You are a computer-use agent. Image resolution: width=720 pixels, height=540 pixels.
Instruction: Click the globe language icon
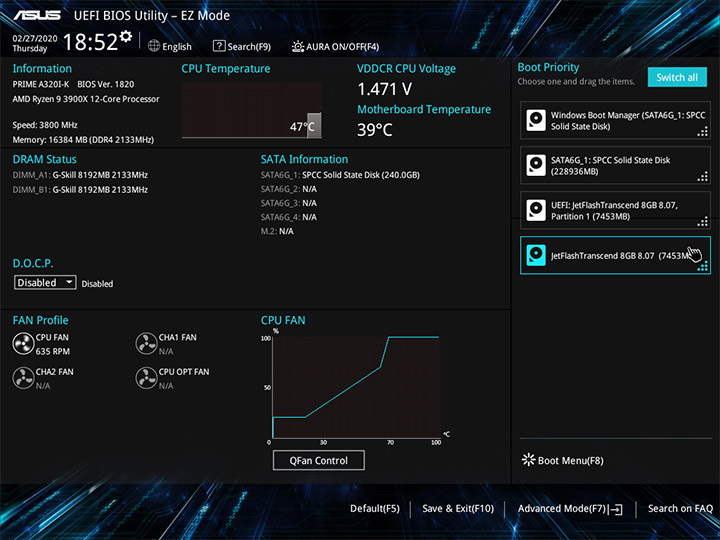(x=154, y=46)
